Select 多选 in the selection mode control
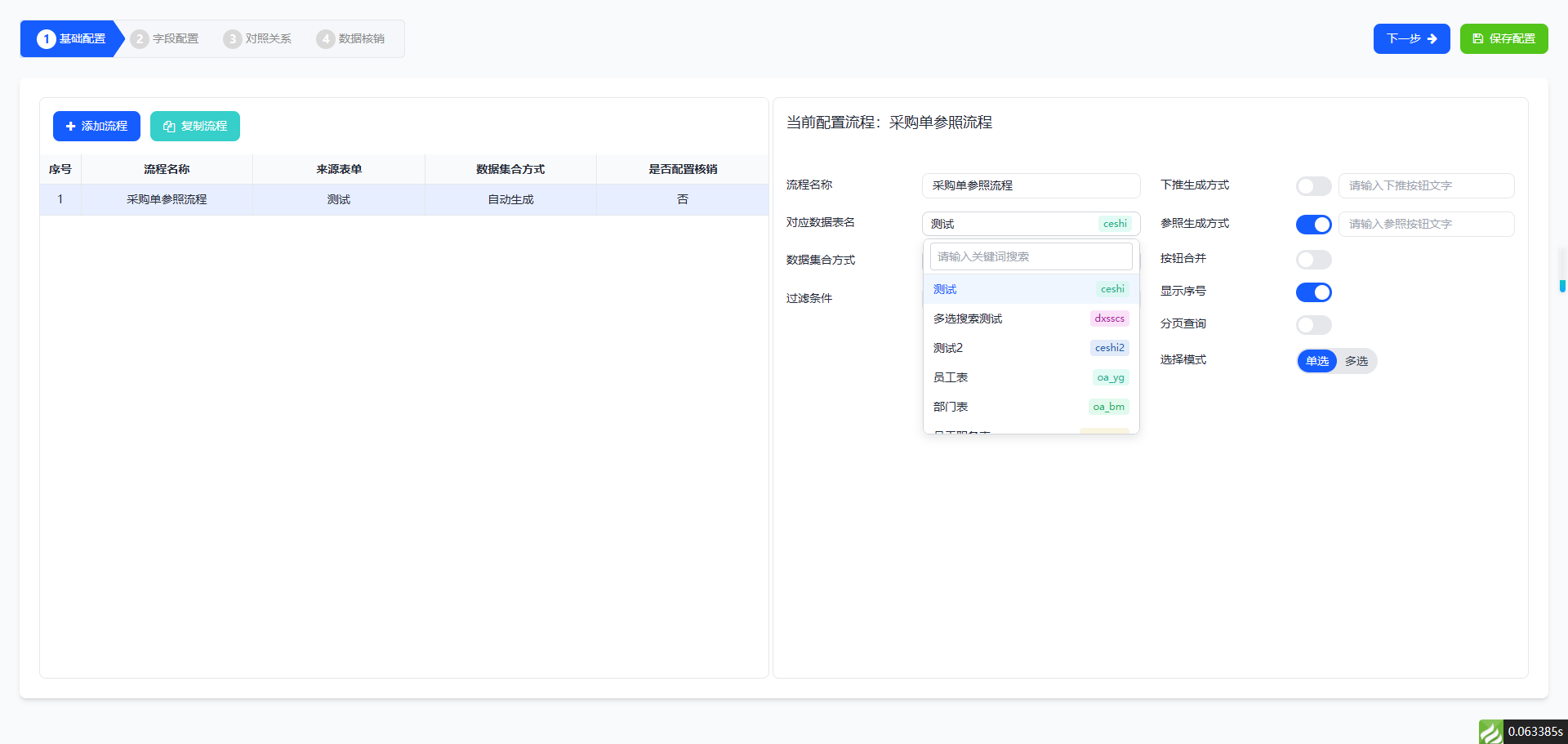The width and height of the screenshot is (1568, 744). (x=1355, y=360)
